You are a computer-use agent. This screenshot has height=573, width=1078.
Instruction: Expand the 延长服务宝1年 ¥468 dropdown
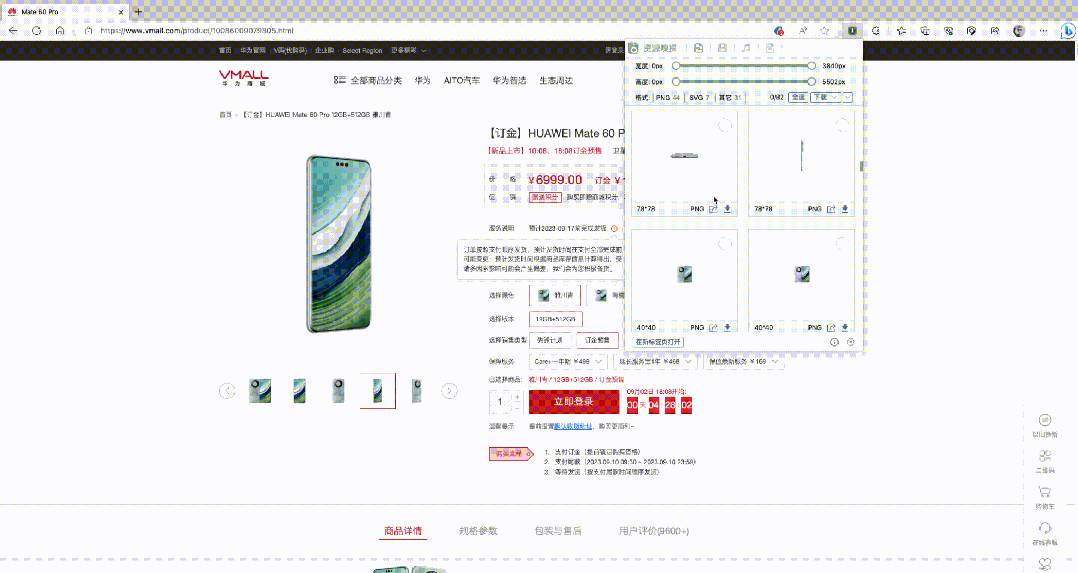654,361
